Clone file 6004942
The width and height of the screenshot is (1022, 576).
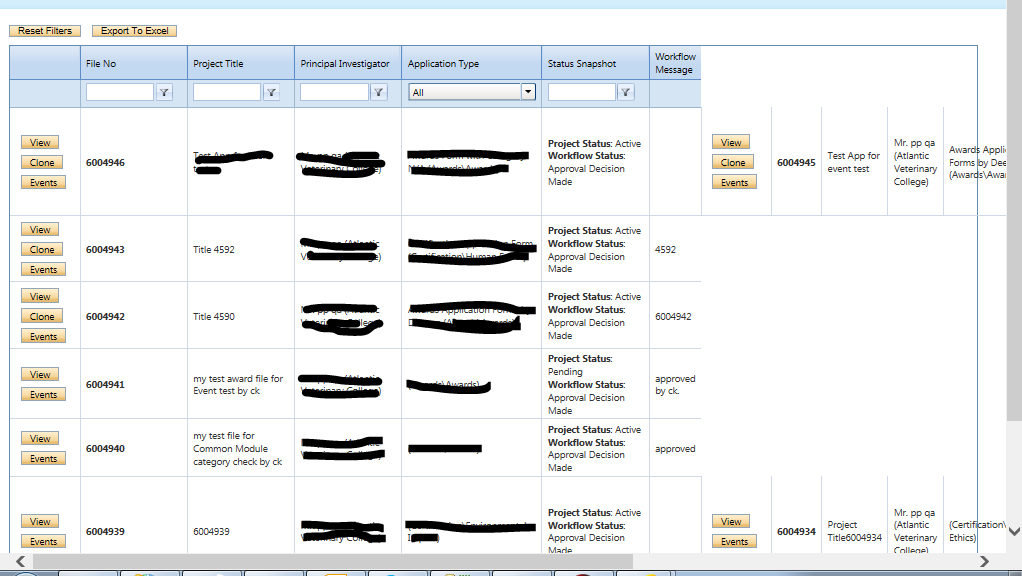42,317
